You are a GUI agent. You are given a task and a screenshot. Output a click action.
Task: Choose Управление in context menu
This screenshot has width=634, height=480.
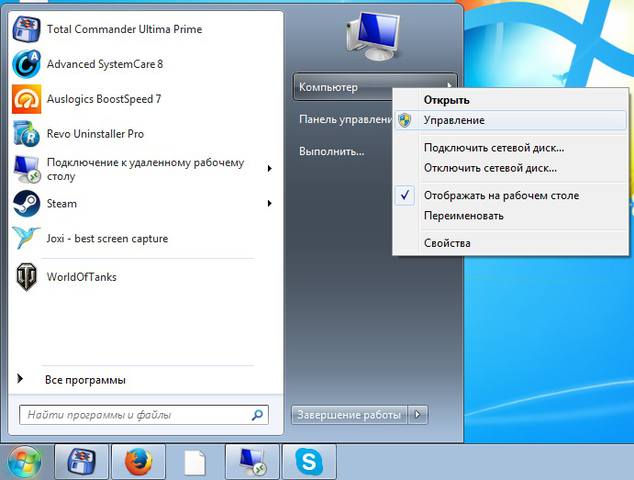(x=511, y=121)
